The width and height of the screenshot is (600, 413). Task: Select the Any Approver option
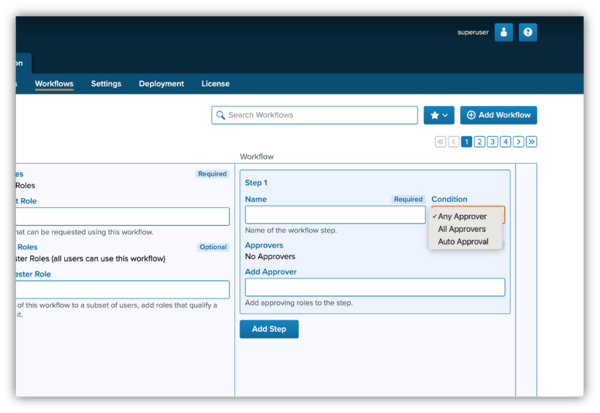click(460, 216)
